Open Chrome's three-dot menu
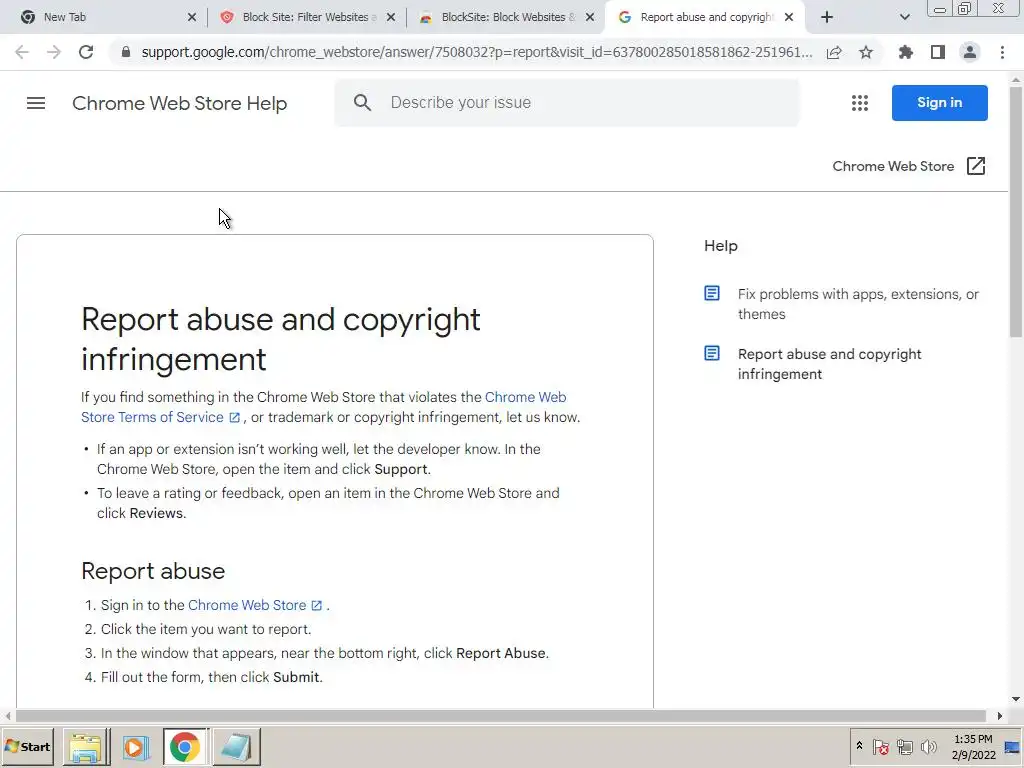The image size is (1024, 768). (x=1002, y=52)
